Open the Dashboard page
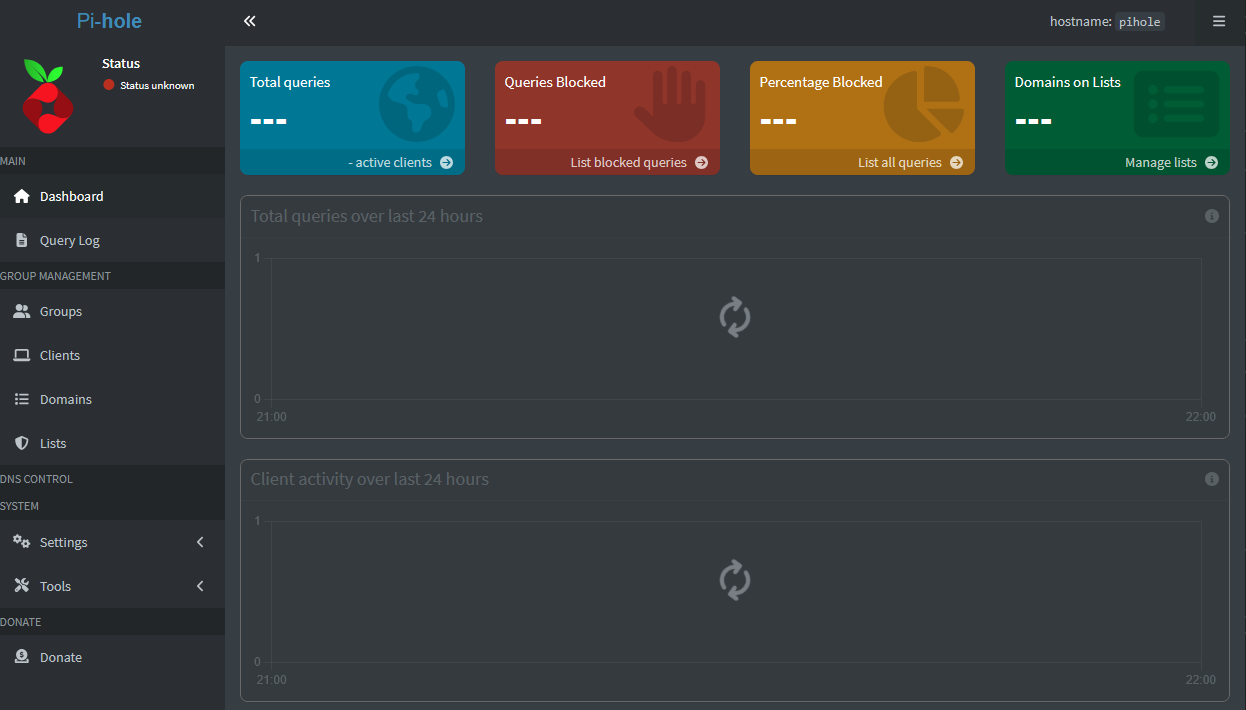1246x710 pixels. click(x=112, y=197)
